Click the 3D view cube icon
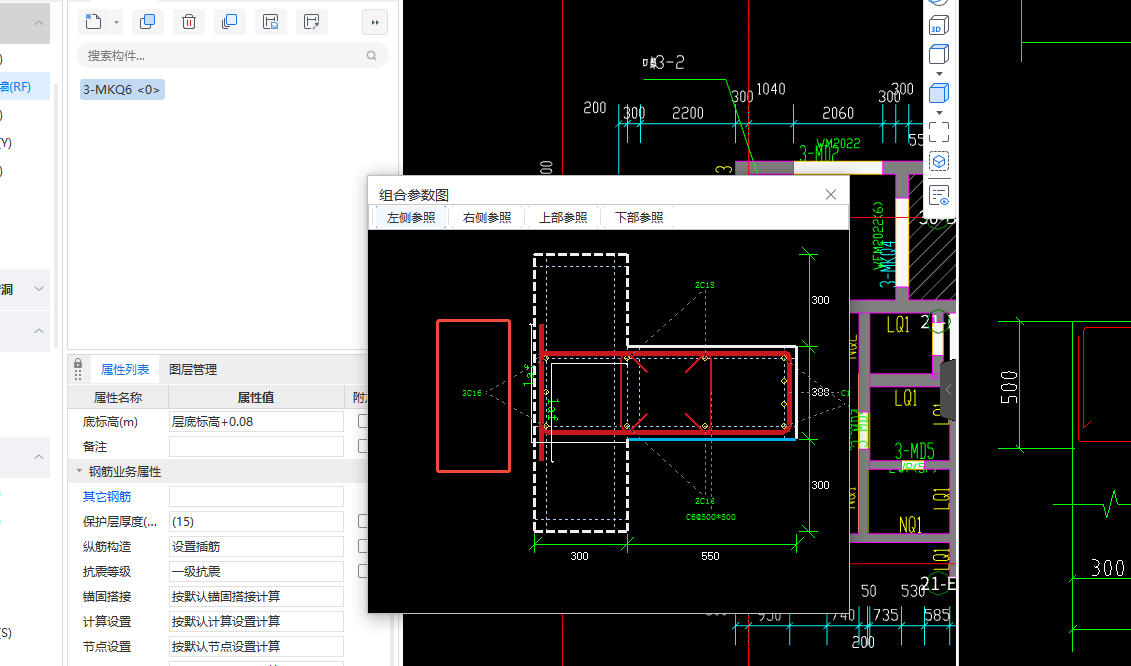Screen dimensions: 1131x666 point(938,25)
